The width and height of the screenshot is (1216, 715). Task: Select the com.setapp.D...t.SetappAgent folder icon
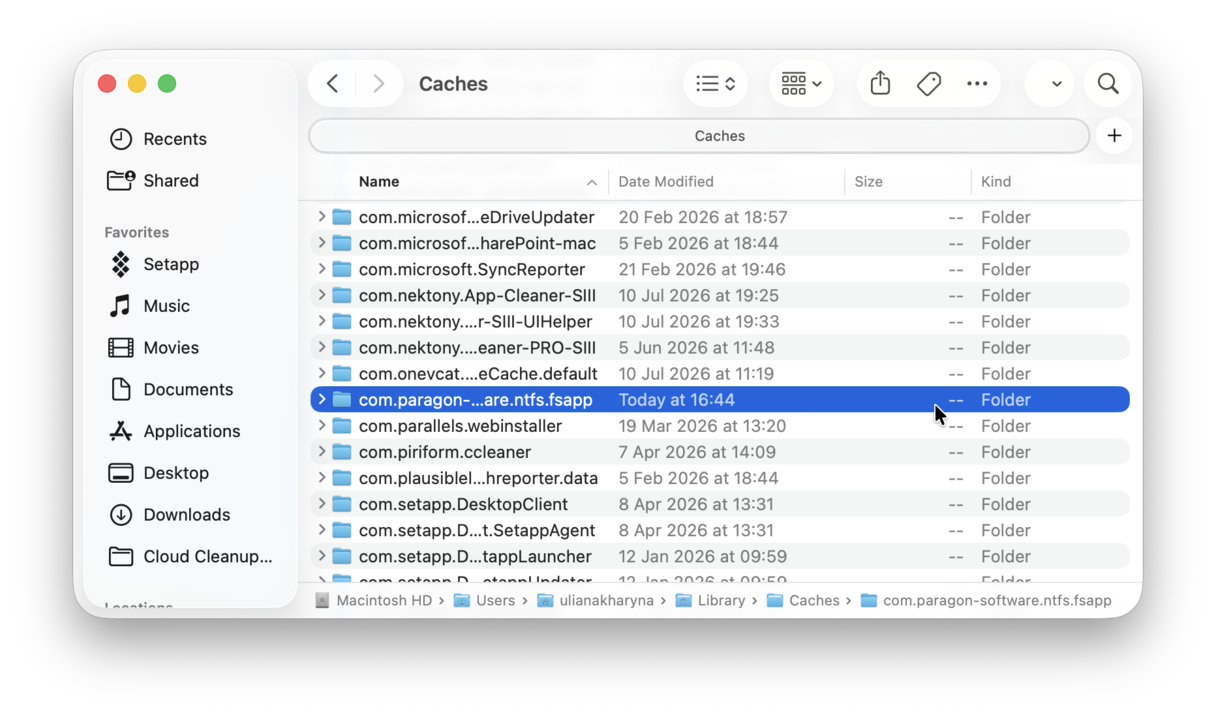[x=342, y=530]
